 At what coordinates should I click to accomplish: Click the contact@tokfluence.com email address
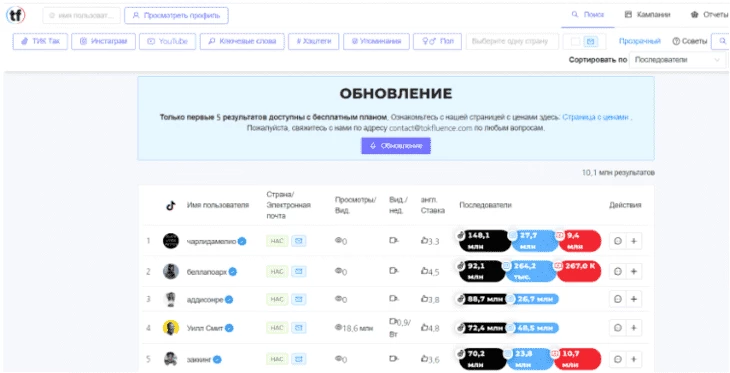(431, 128)
